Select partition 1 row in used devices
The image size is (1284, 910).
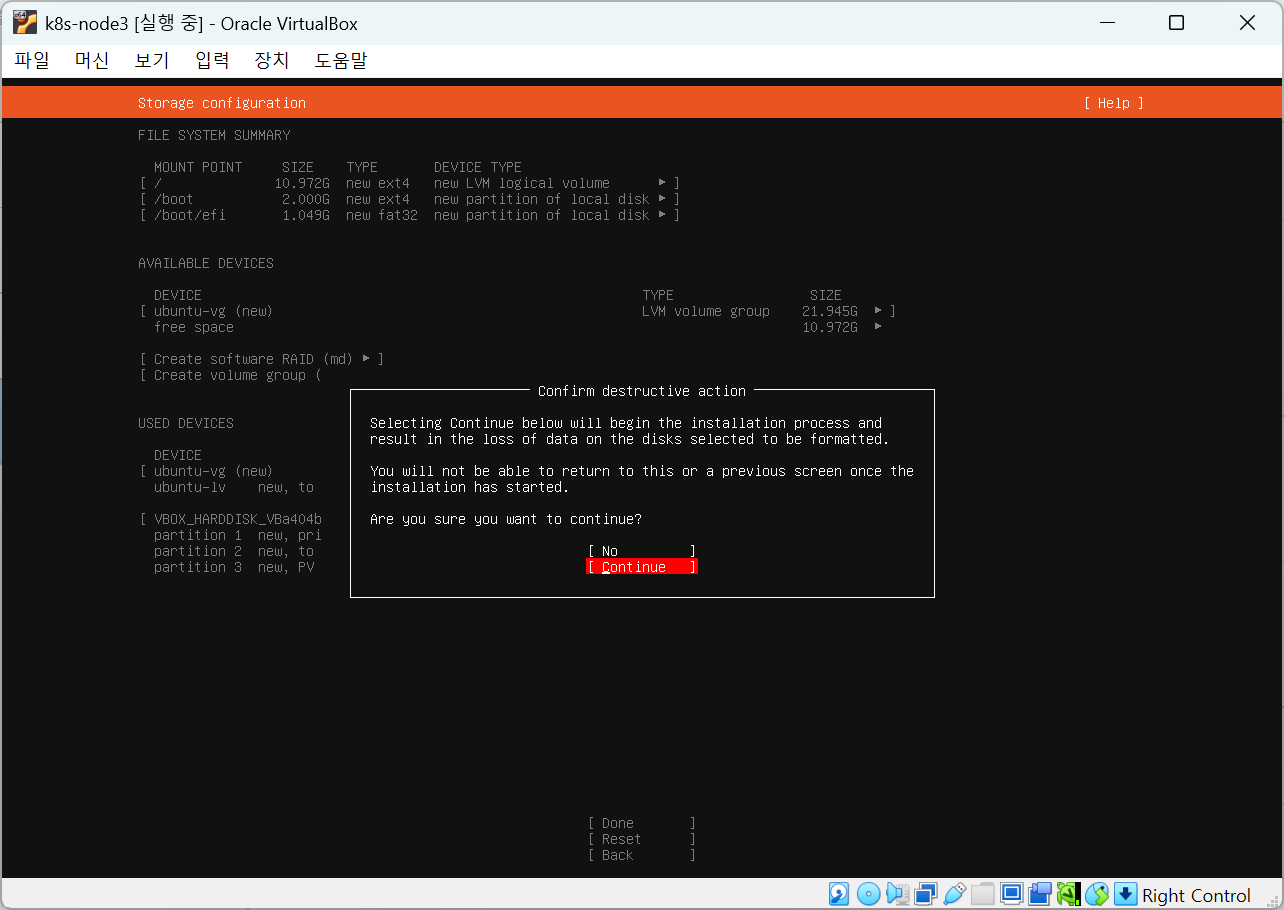[238, 535]
